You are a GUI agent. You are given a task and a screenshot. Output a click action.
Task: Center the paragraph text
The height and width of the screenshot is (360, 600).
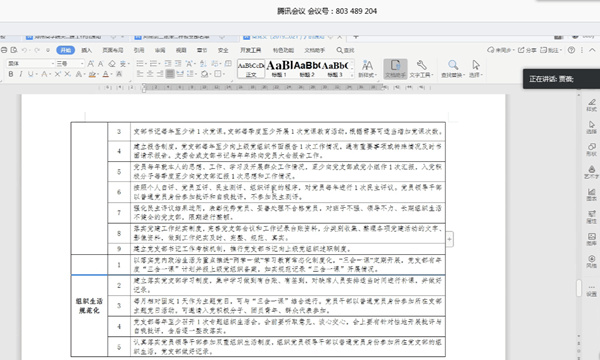point(150,74)
